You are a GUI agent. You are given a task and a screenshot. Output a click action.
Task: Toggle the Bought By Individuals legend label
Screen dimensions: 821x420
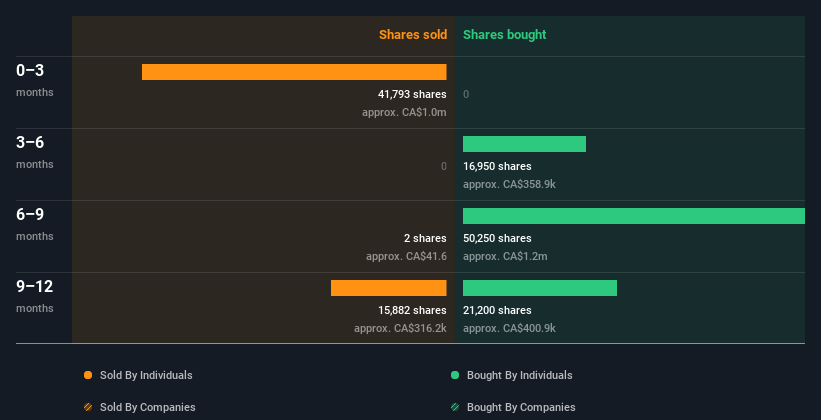(x=519, y=375)
